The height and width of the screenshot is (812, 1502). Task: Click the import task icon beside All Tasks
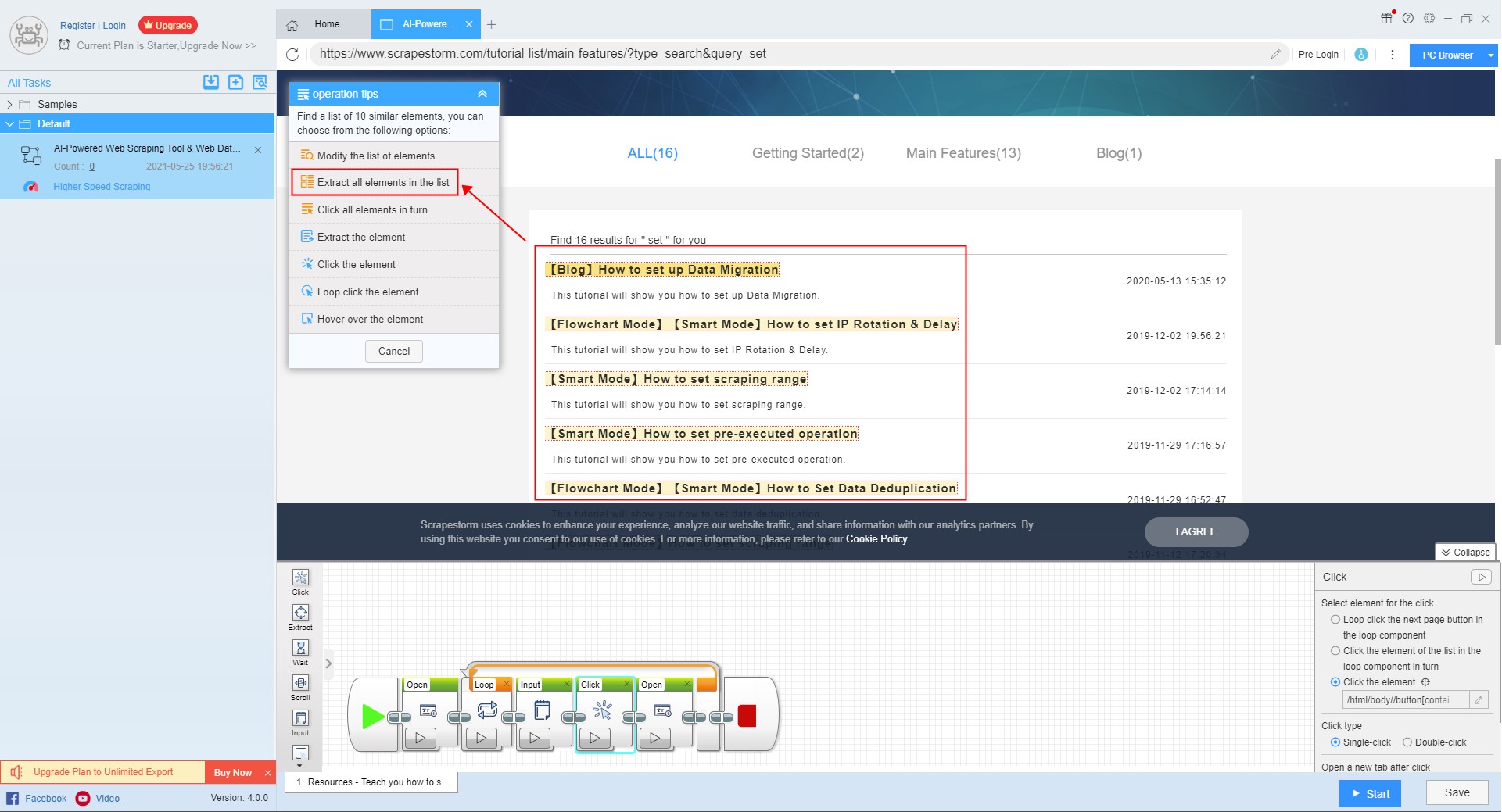(x=211, y=82)
